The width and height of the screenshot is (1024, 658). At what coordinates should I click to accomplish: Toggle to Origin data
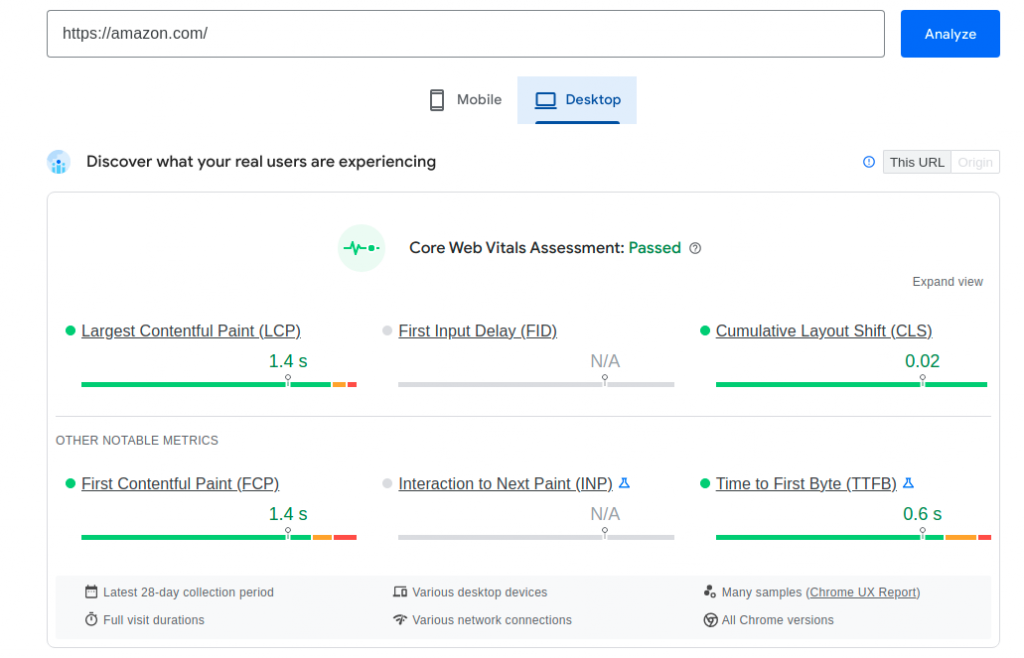(x=975, y=162)
